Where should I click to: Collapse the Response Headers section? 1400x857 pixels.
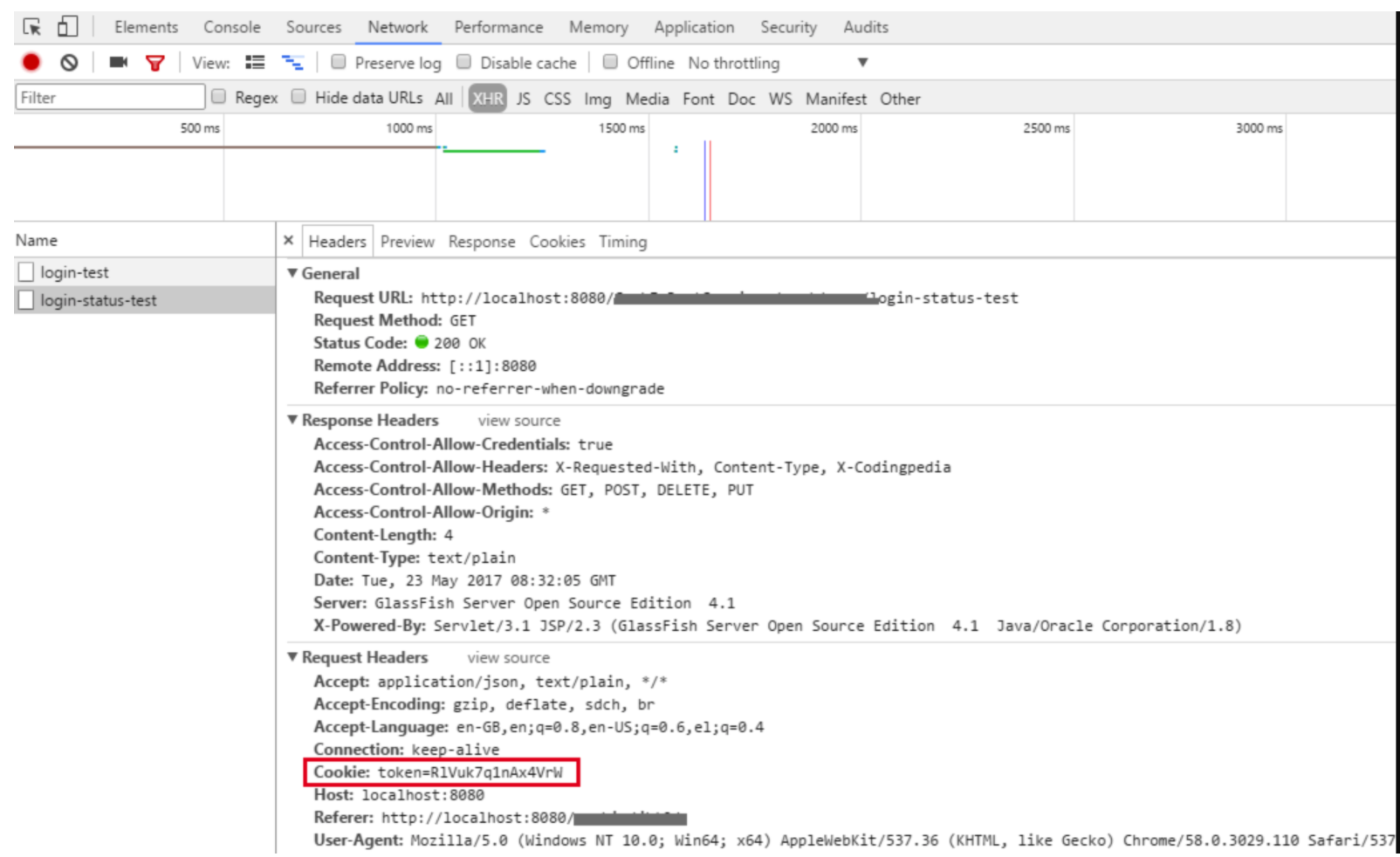293,420
